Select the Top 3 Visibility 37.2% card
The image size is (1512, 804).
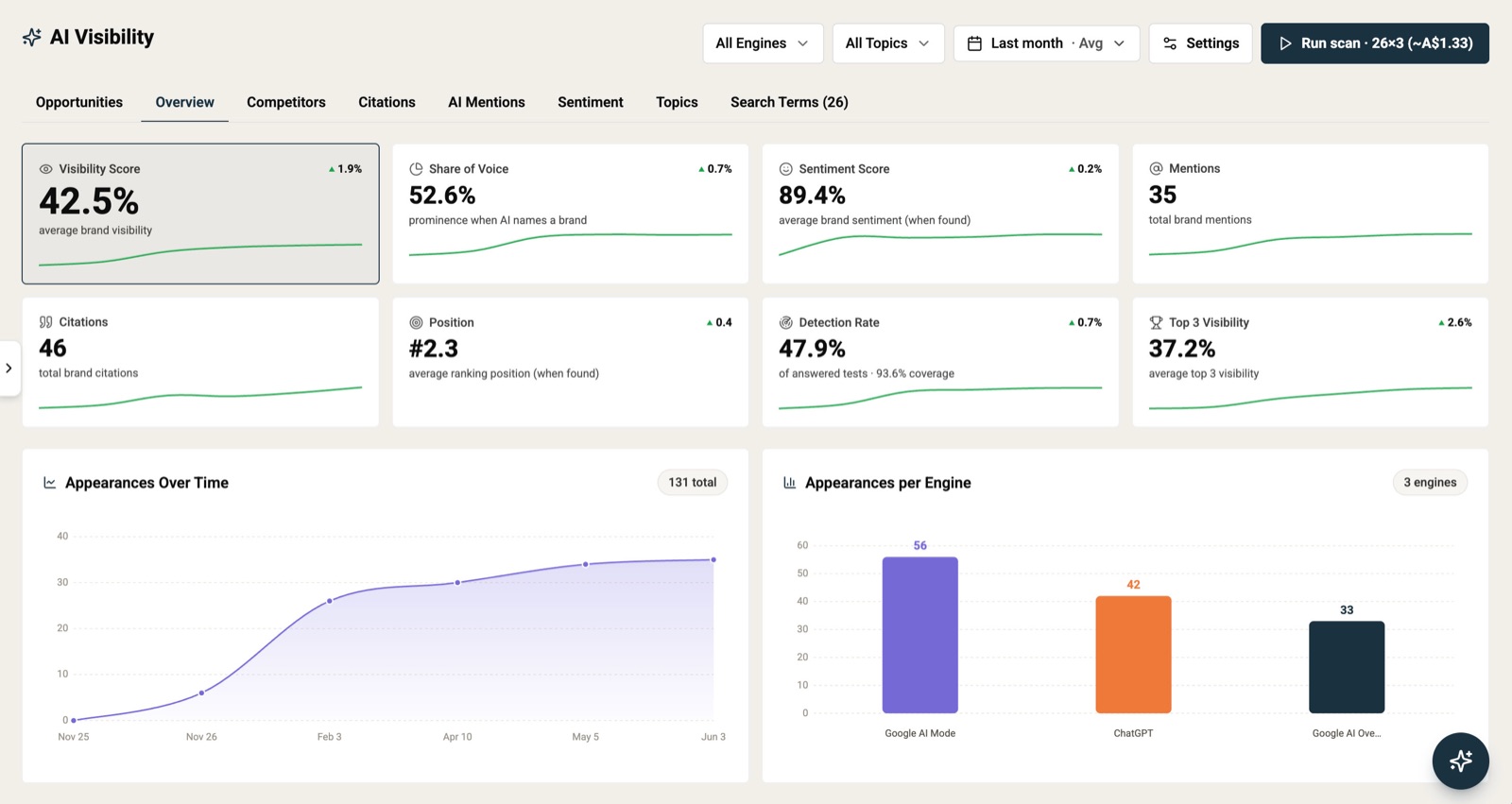click(1311, 362)
